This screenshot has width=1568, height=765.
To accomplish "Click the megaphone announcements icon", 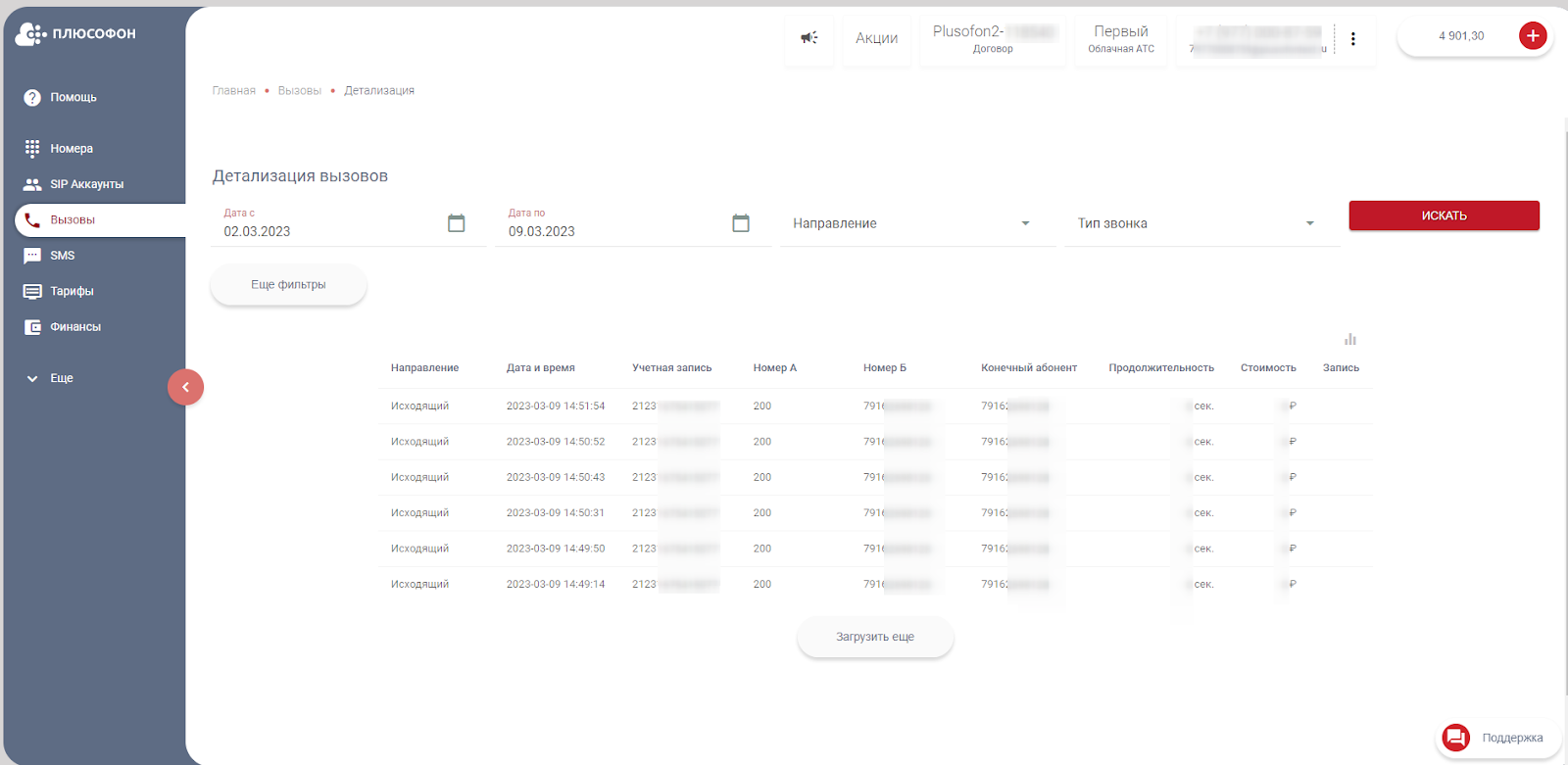I will click(808, 38).
